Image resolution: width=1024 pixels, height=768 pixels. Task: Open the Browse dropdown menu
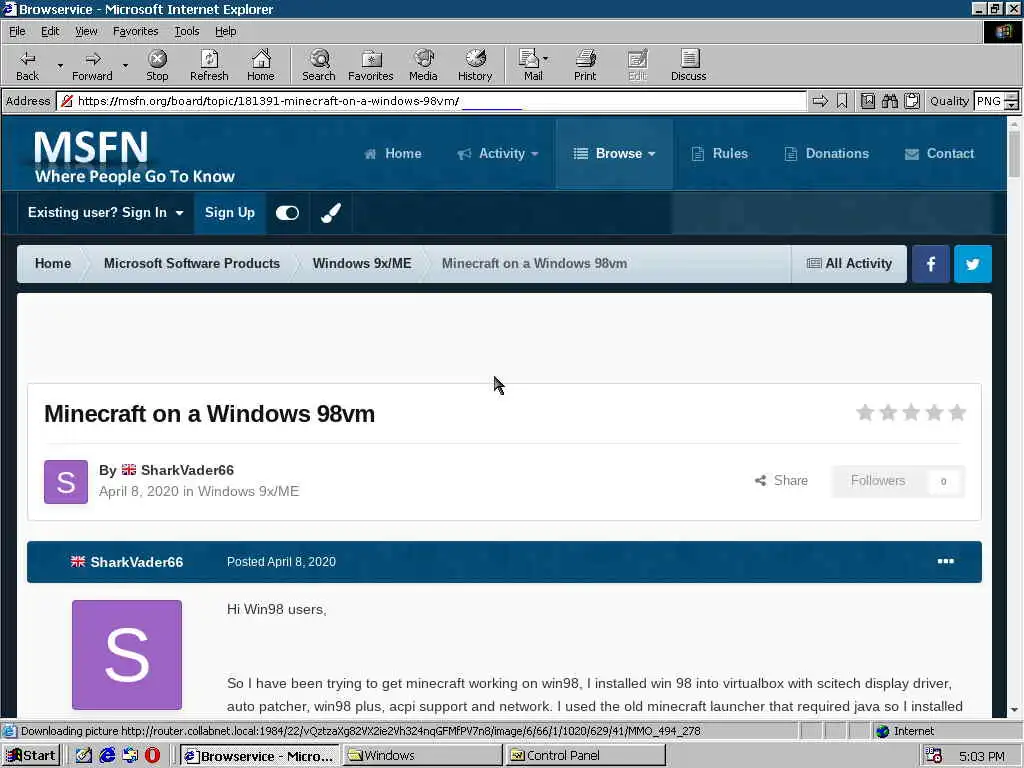point(615,153)
